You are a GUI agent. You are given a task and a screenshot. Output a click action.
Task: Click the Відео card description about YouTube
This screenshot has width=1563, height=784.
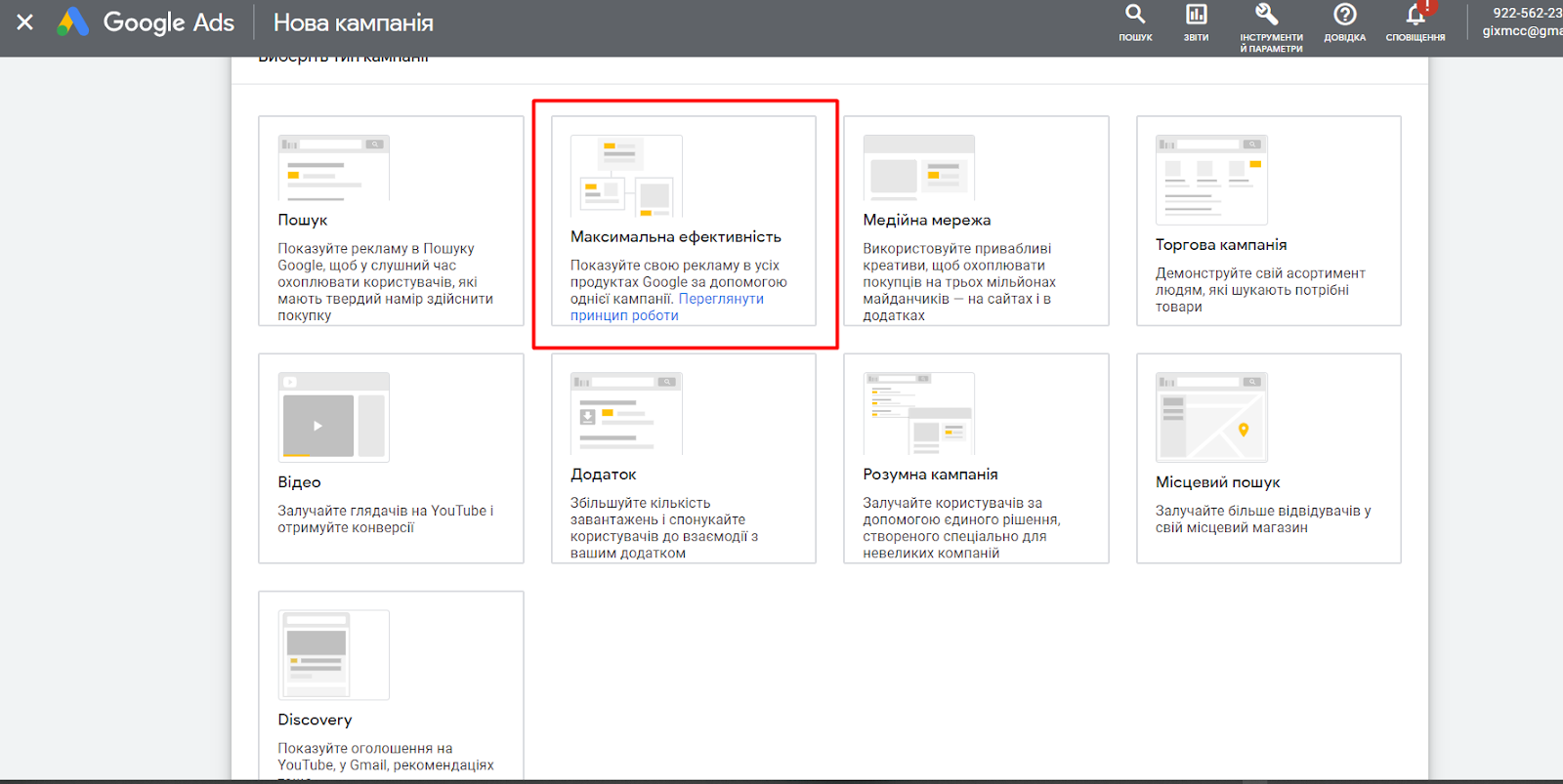point(385,518)
